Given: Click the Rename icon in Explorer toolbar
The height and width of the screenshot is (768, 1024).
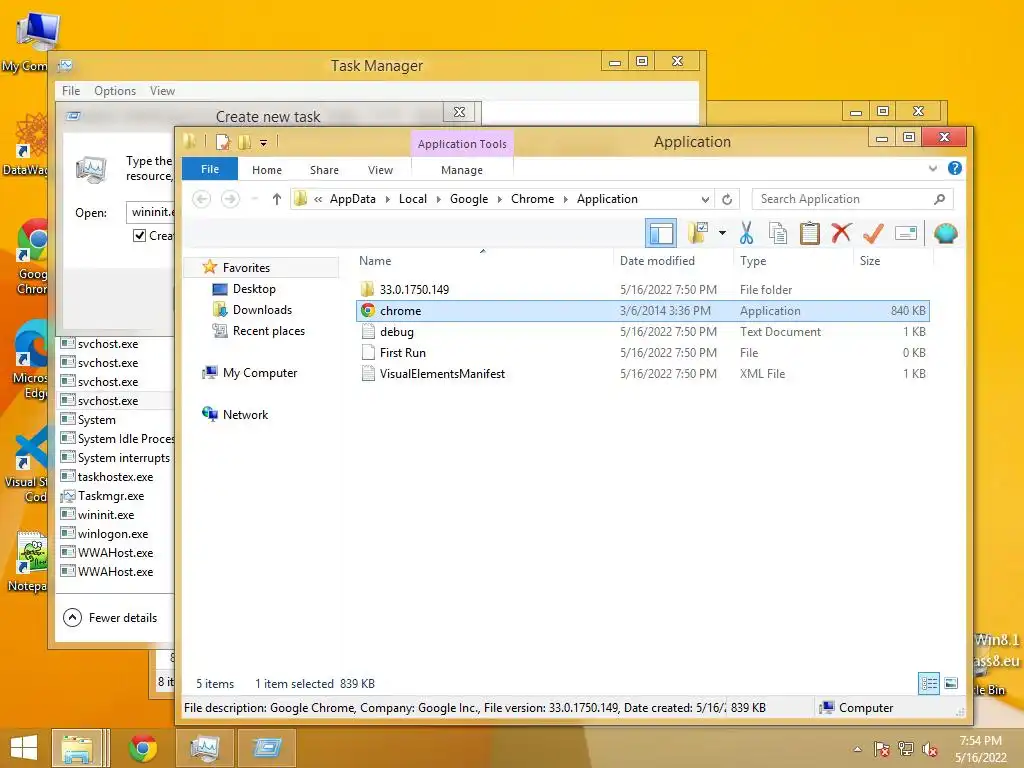Looking at the screenshot, I should coord(906,233).
